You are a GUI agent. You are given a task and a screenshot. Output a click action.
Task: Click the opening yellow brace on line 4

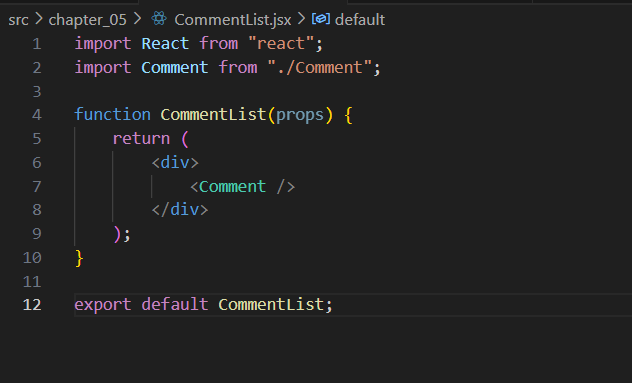349,115
